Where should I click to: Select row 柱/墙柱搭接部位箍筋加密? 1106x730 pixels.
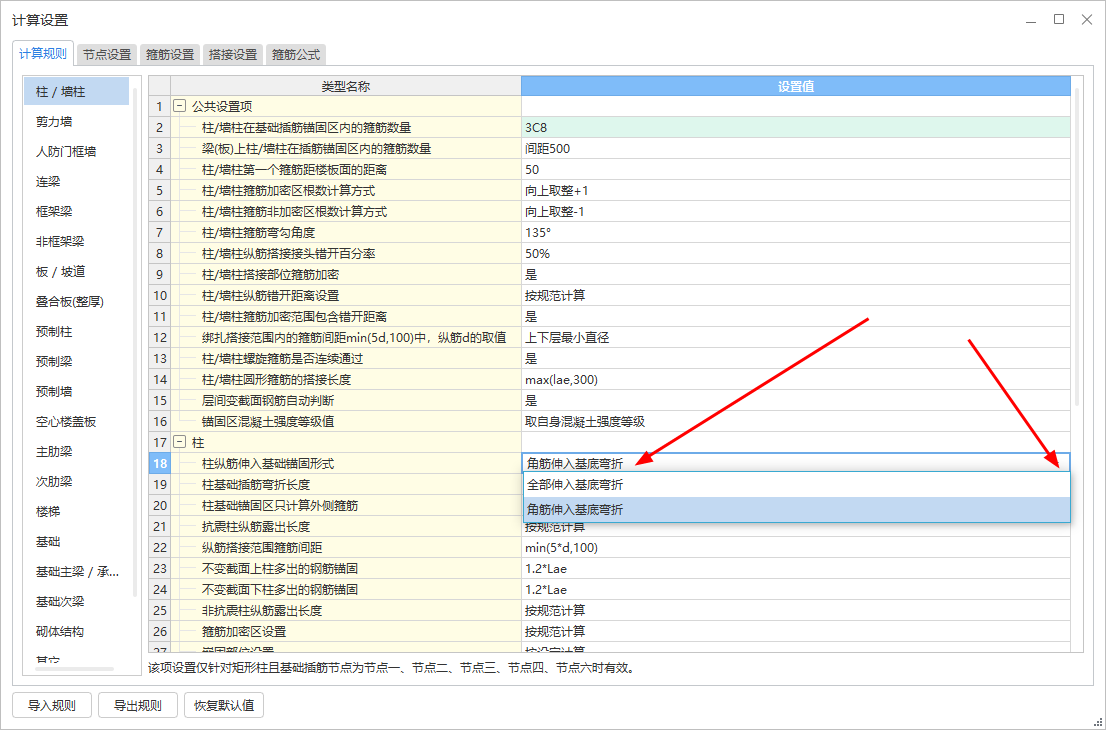(x=346, y=274)
